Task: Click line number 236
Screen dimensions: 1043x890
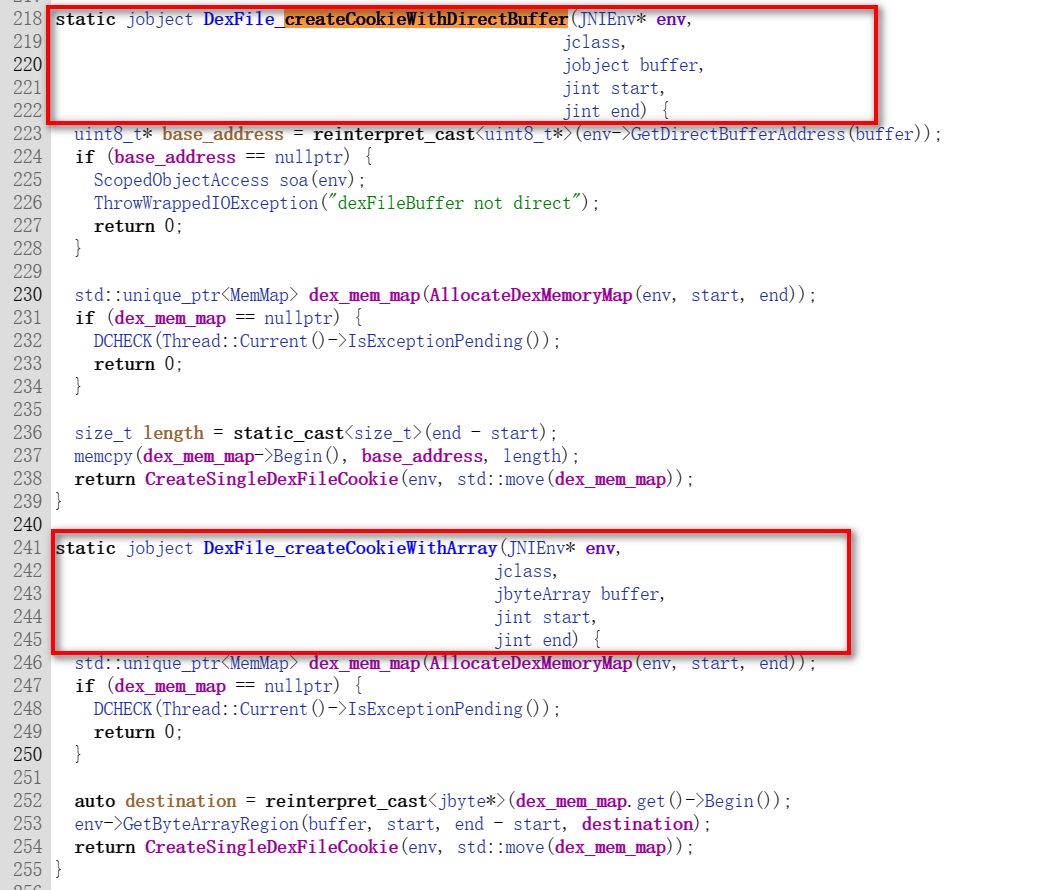Action: coord(28,432)
